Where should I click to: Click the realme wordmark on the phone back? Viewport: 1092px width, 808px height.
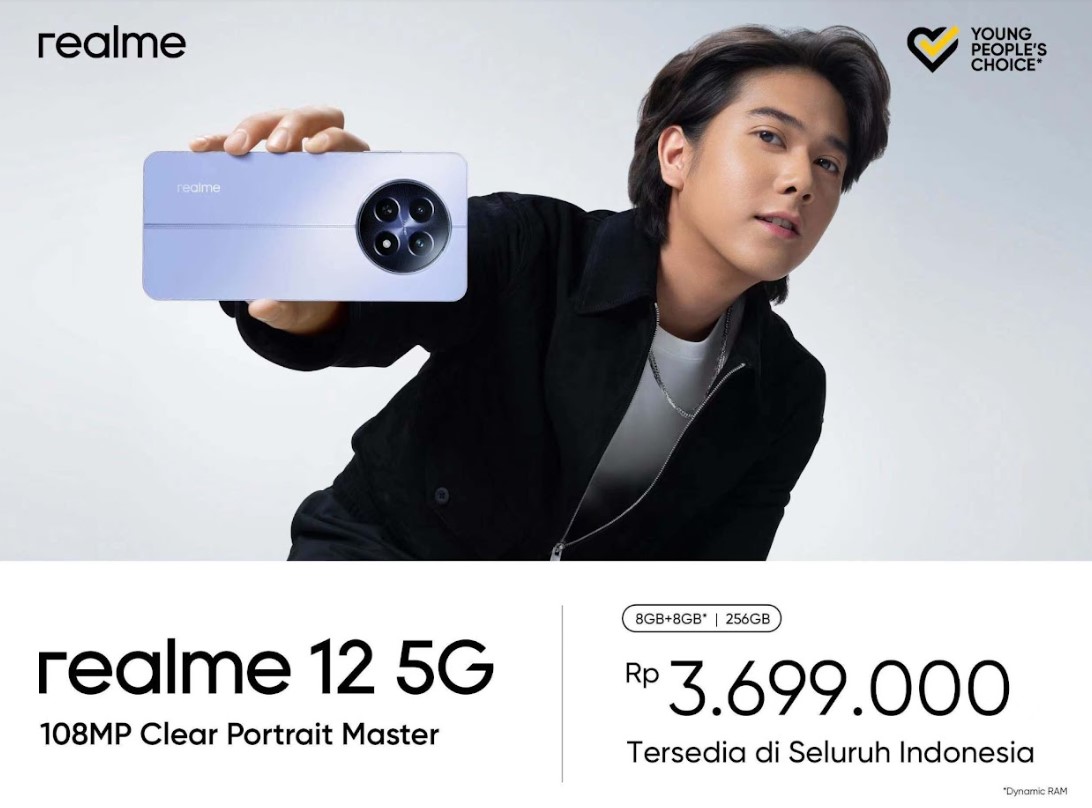pos(198,187)
